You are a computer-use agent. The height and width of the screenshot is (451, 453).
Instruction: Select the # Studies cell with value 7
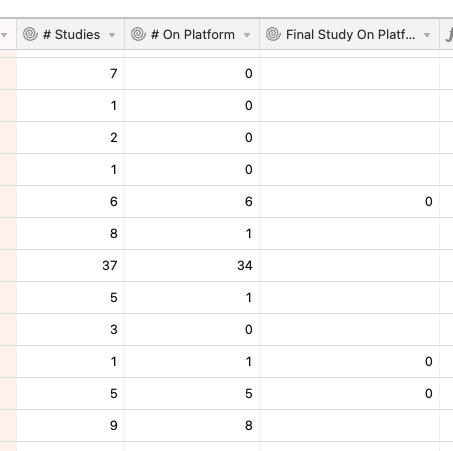pyautogui.click(x=70, y=74)
